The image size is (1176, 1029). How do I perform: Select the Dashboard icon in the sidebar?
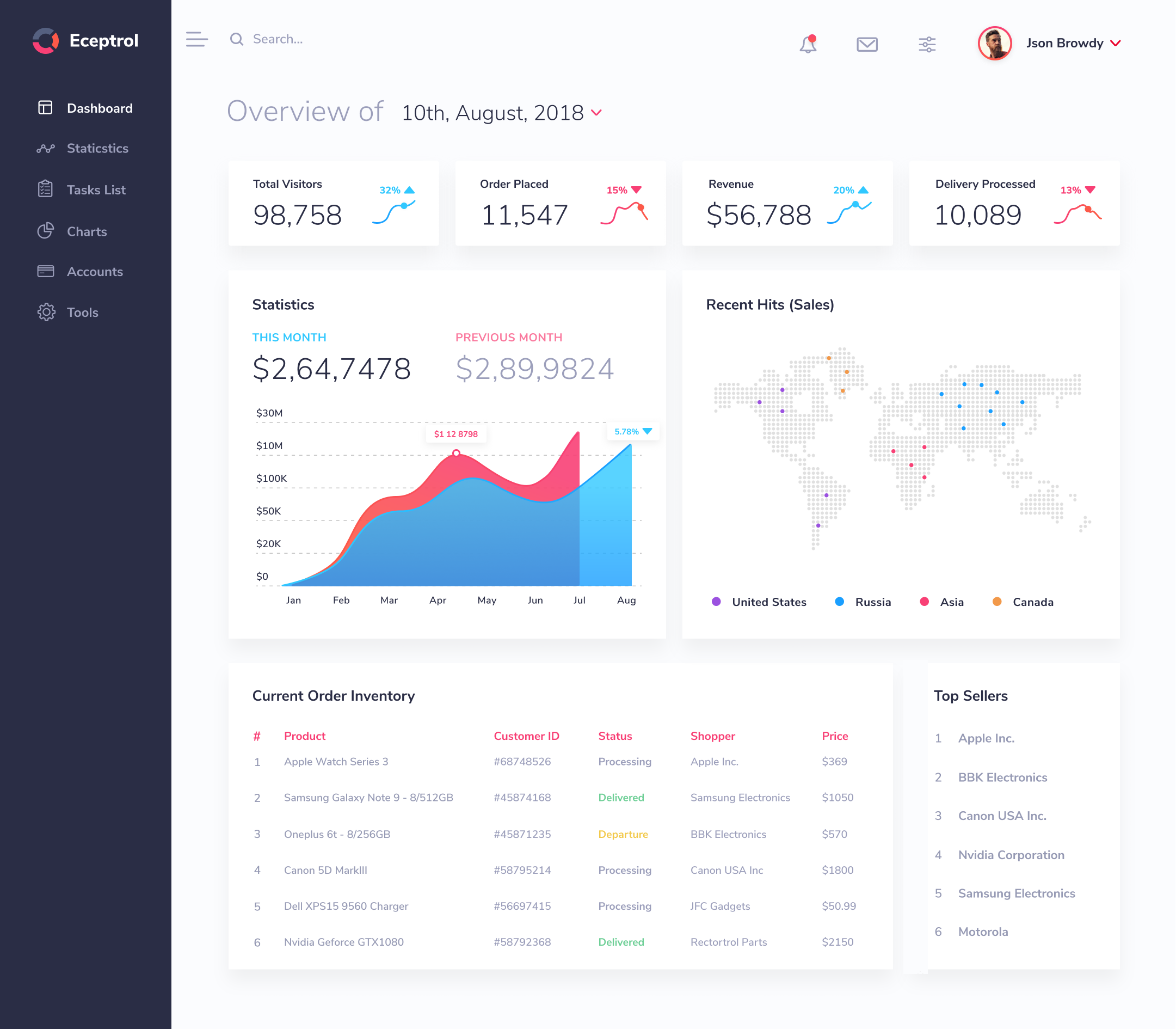tap(45, 107)
